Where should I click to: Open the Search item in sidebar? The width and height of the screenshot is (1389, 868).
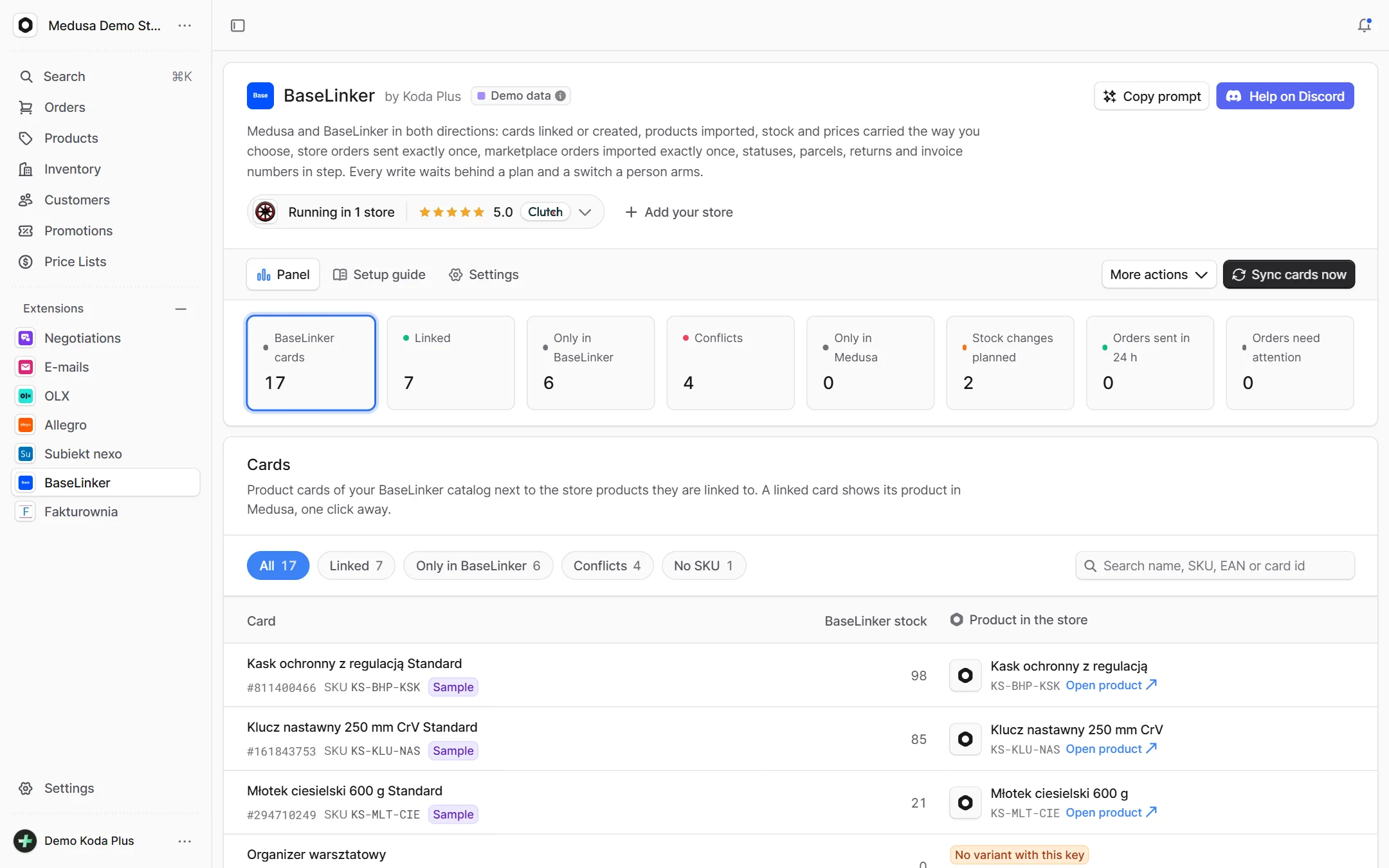coord(105,77)
